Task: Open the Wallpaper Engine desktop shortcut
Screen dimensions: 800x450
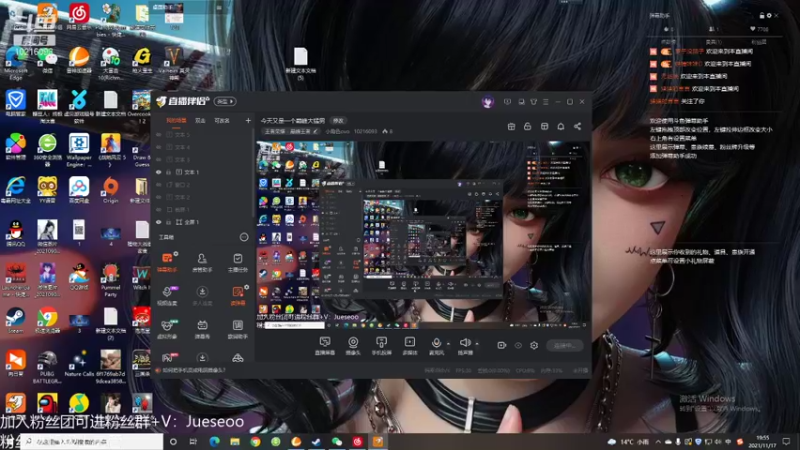Action: (79, 149)
